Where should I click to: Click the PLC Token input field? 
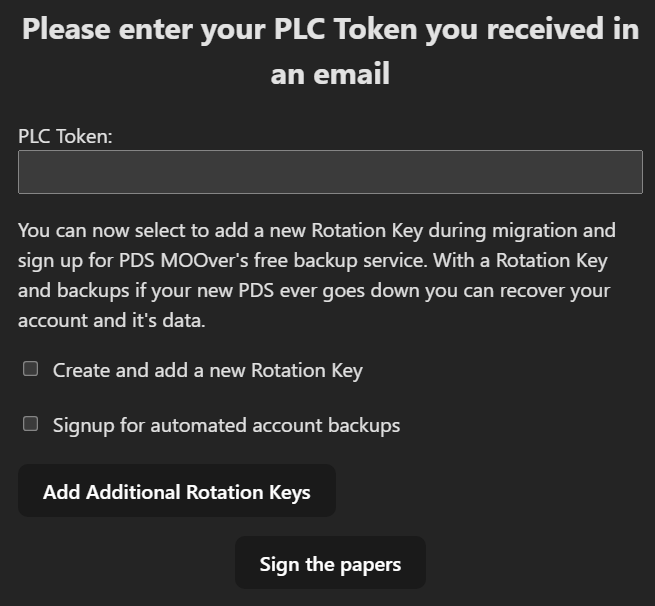click(x=330, y=172)
